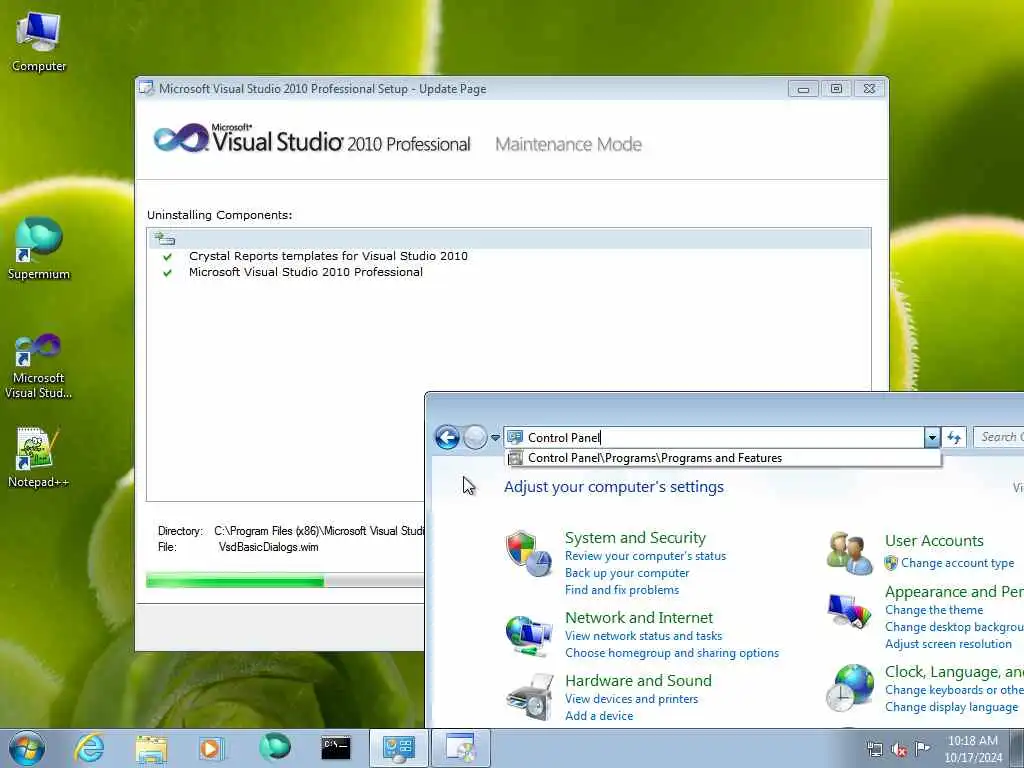Click Add a device link
This screenshot has height=768, width=1024.
click(x=599, y=716)
